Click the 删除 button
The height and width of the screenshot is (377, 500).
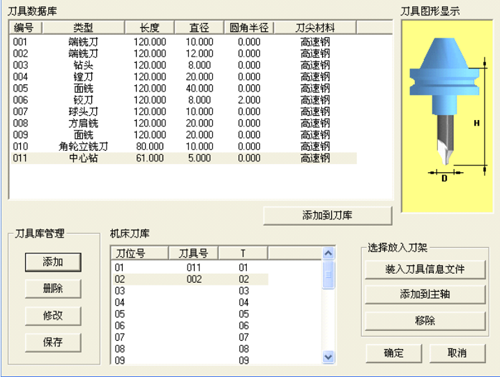(53, 288)
